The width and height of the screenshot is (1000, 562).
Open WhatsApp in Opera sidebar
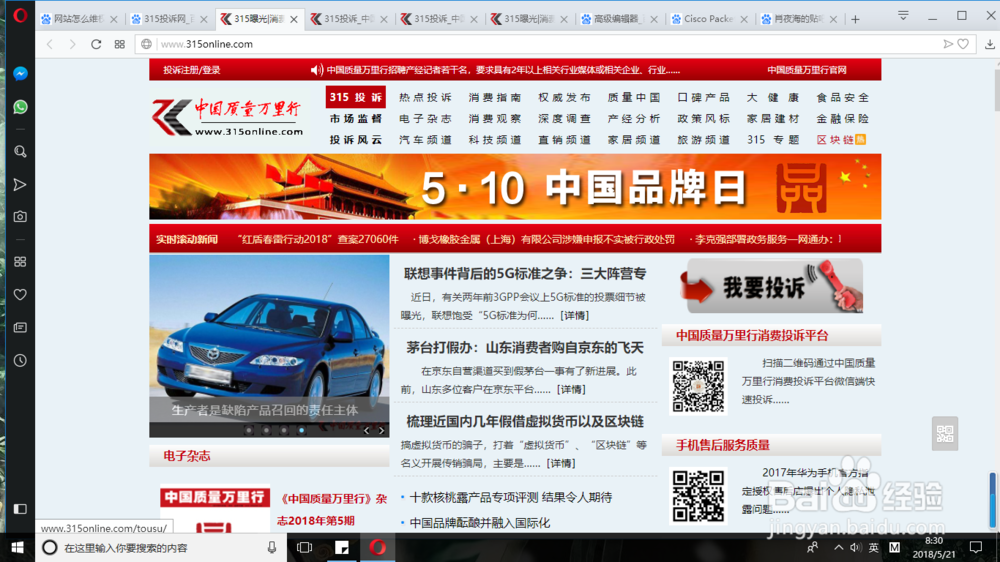20,107
